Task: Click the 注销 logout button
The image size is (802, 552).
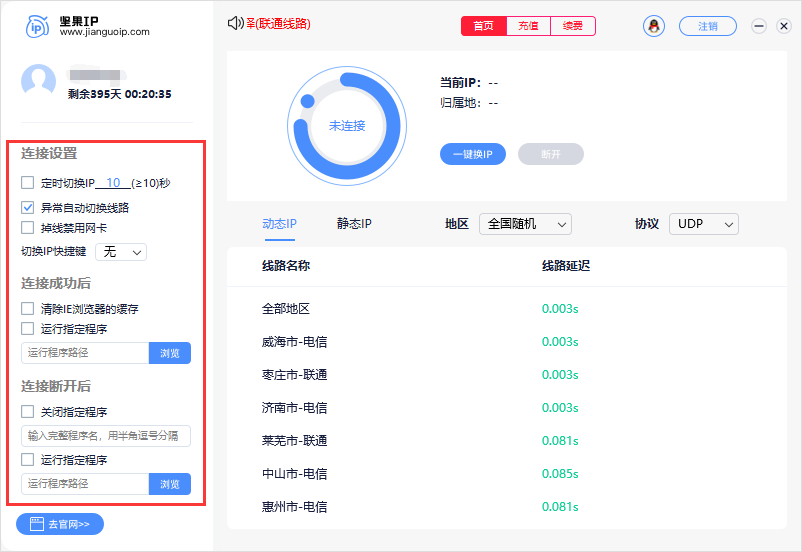Action: [x=707, y=27]
